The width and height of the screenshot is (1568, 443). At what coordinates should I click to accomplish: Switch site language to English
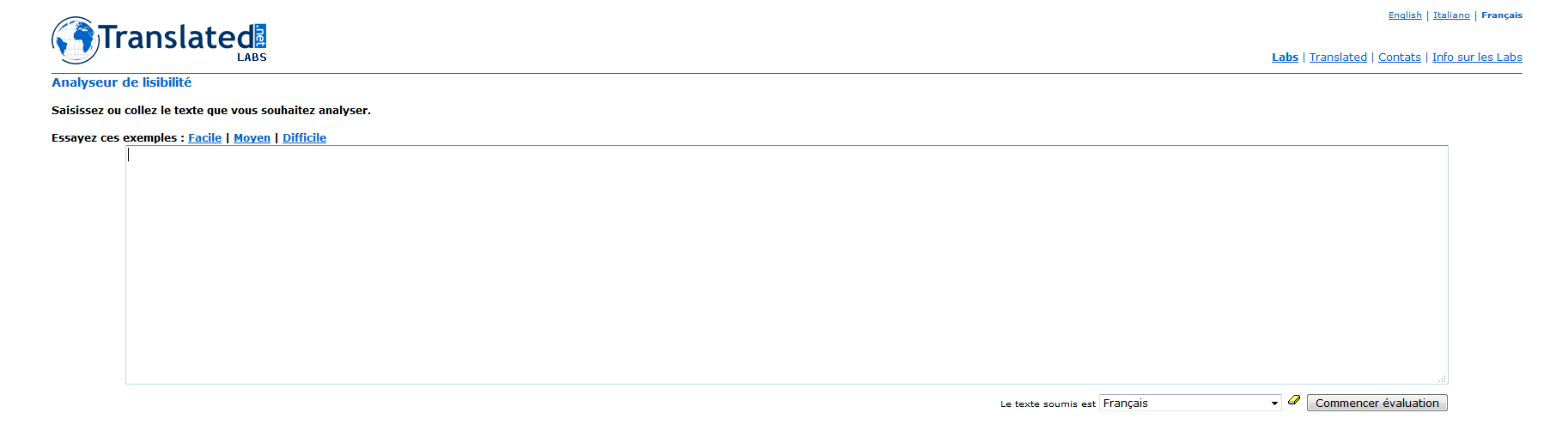[1405, 15]
